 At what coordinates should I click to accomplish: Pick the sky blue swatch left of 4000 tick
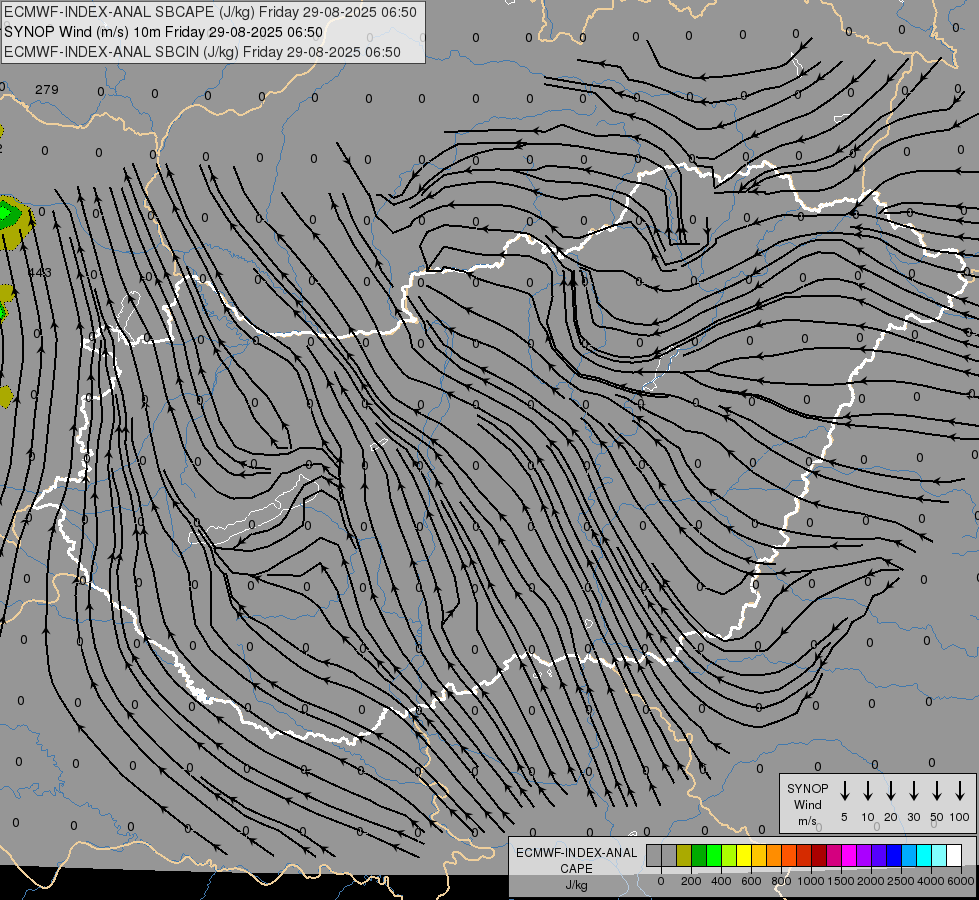(x=908, y=855)
